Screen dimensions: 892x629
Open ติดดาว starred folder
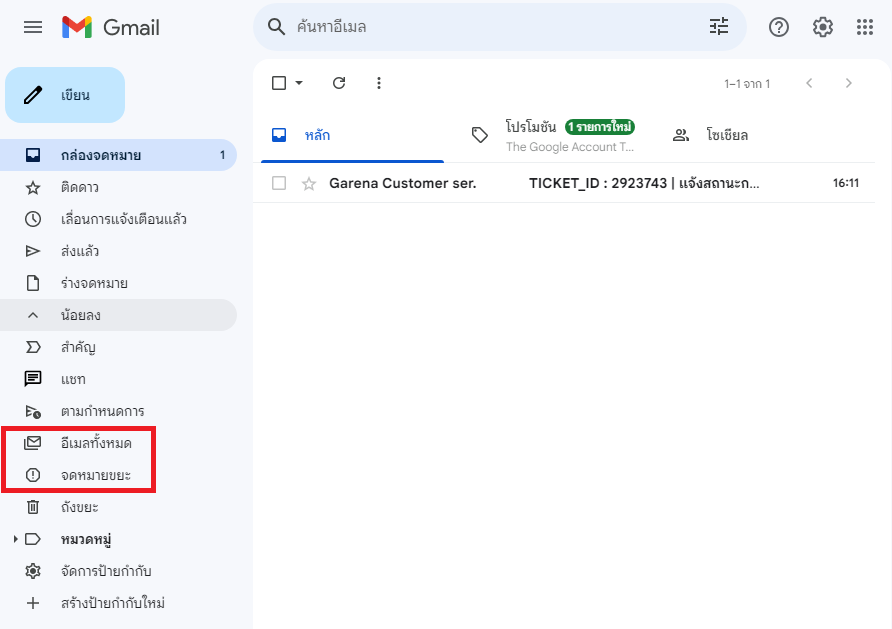pos(118,187)
